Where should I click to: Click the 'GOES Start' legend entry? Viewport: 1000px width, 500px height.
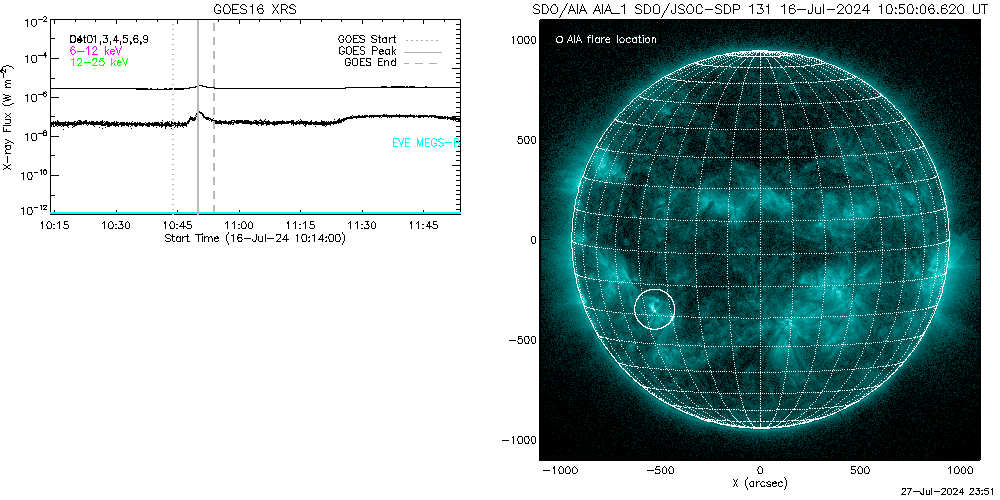(389, 40)
